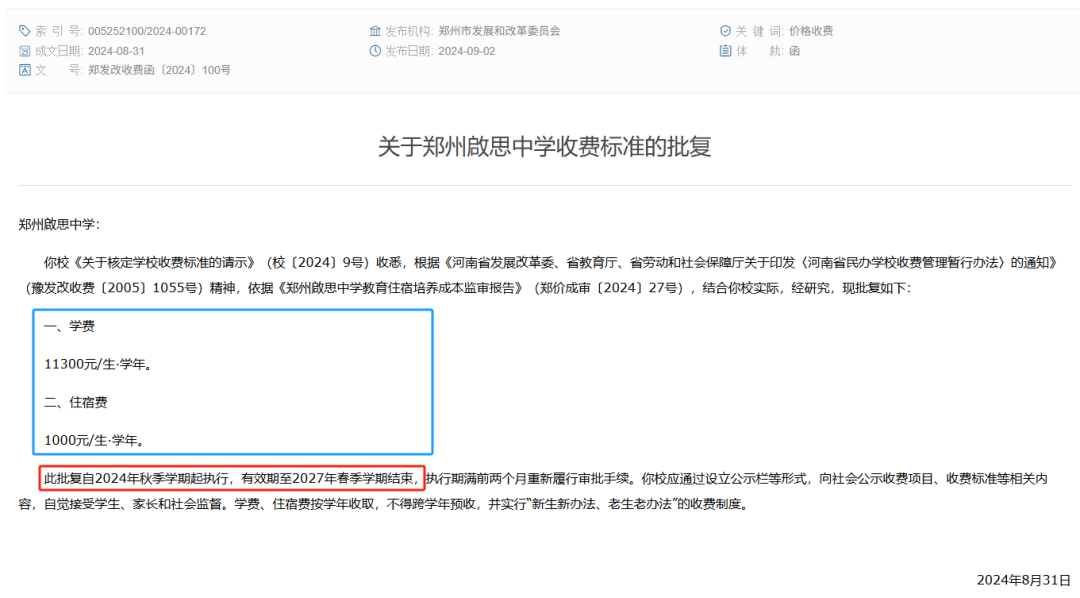The image size is (1080, 598).
Task: Click the signature date 2024年8月31日
Action: pyautogui.click(x=1023, y=580)
